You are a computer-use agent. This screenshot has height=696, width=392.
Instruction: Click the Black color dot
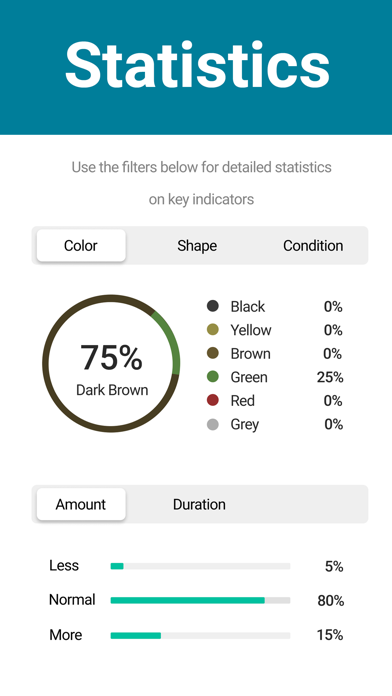point(213,306)
